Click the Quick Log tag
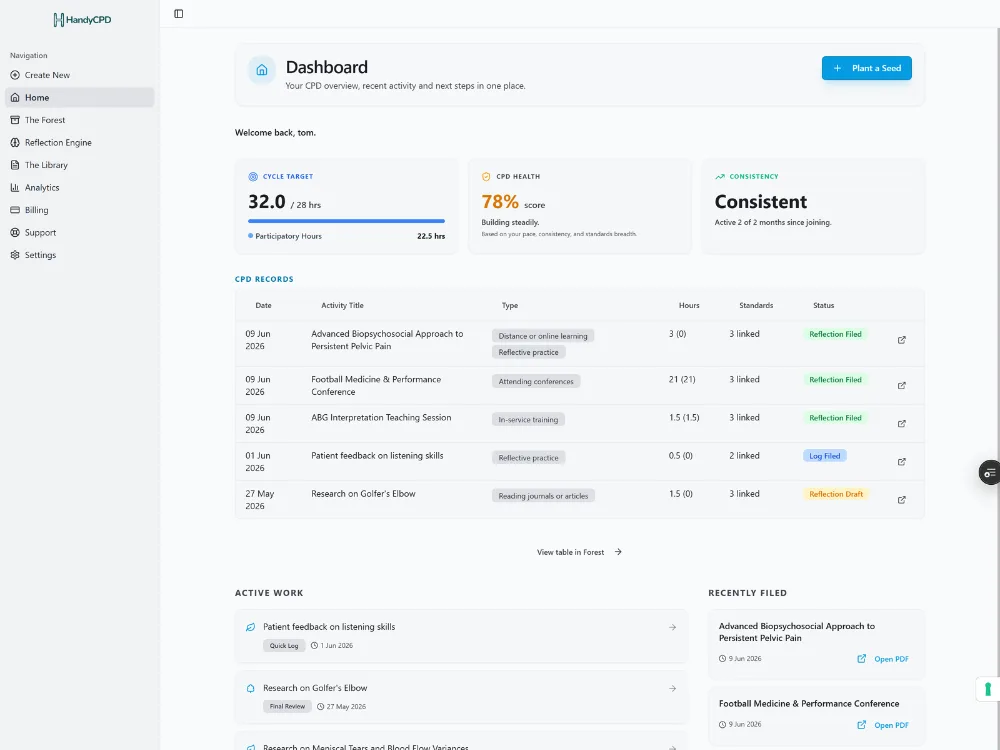This screenshot has width=1000, height=750. pos(284,646)
